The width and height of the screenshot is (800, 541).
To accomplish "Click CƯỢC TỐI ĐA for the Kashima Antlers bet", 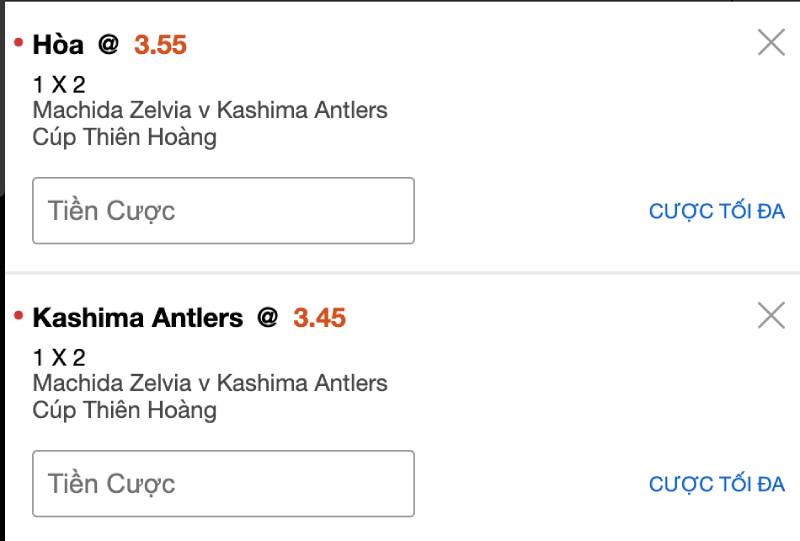I will 716,484.
